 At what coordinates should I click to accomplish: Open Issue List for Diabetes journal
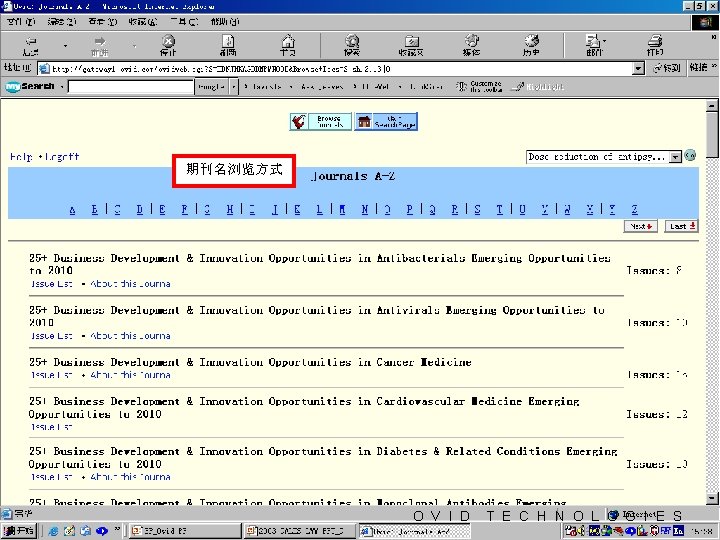pyautogui.click(x=52, y=477)
